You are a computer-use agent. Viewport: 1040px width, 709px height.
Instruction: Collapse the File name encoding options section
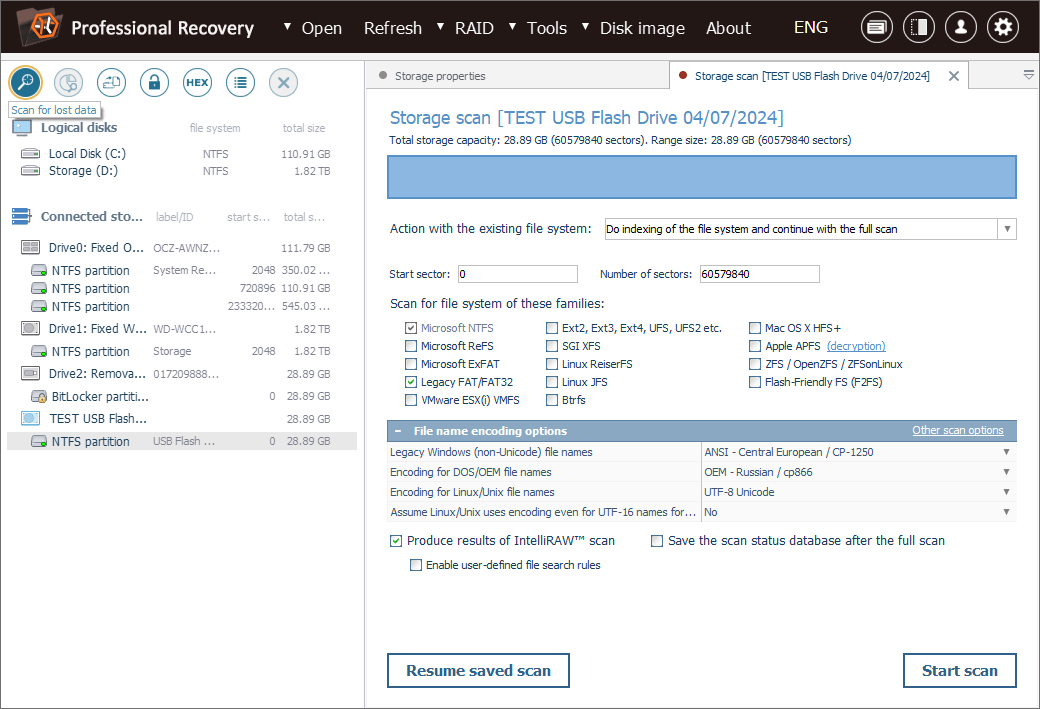398,431
